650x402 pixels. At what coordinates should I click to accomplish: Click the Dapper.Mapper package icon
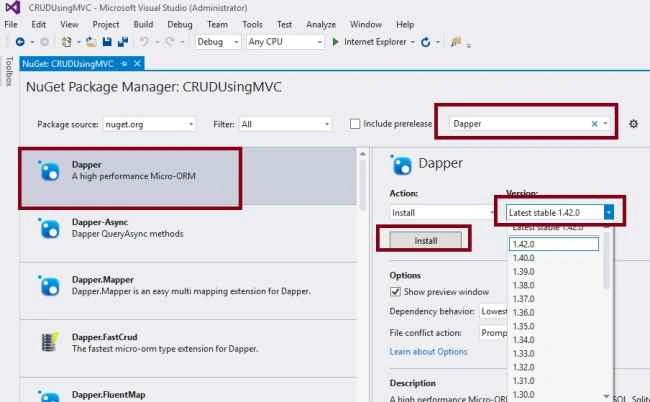coord(49,286)
